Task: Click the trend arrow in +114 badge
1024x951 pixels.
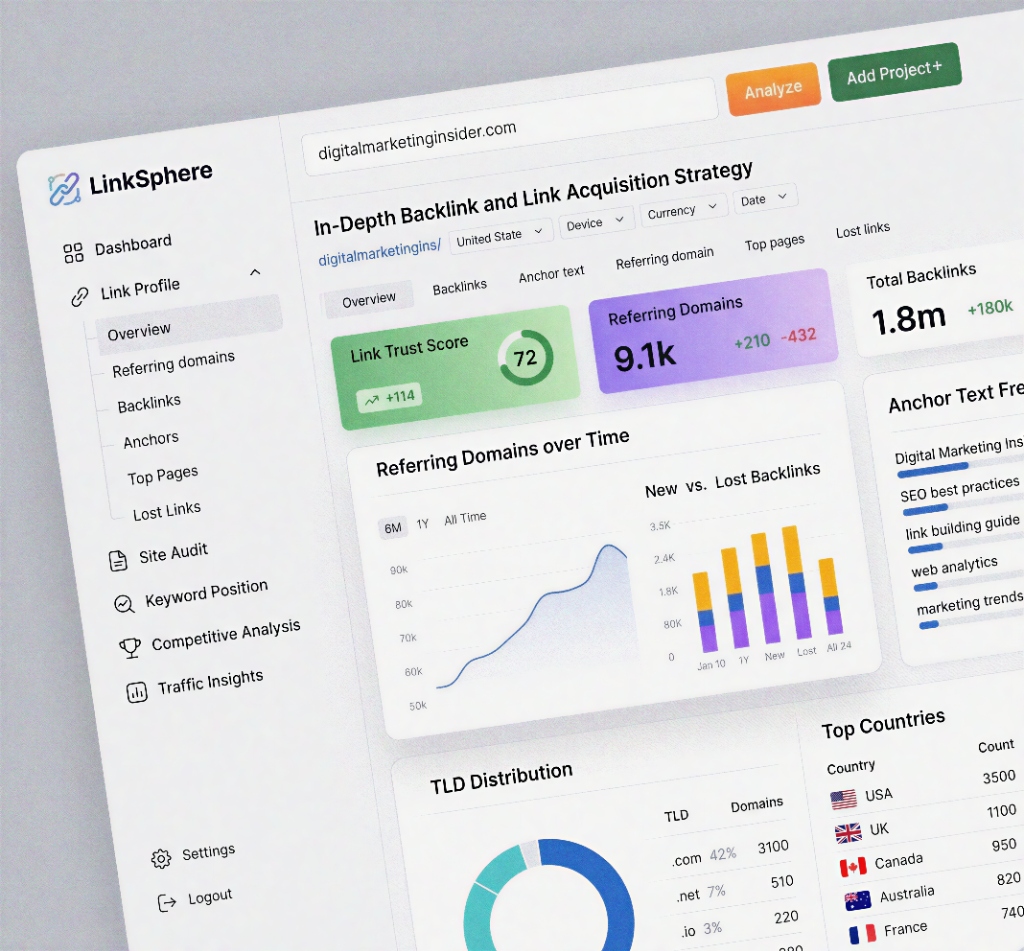Action: [372, 400]
